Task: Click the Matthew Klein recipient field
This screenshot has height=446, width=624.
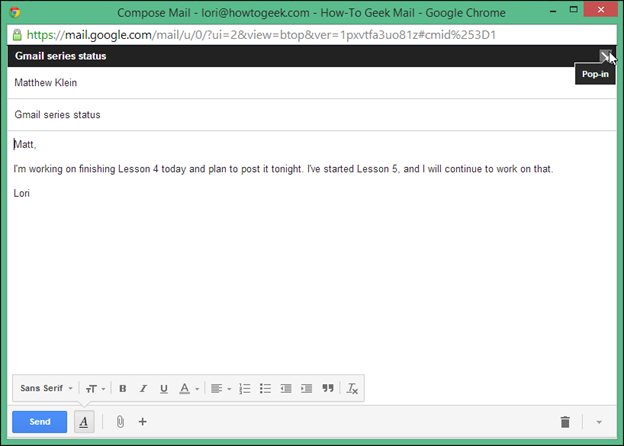Action: 312,83
